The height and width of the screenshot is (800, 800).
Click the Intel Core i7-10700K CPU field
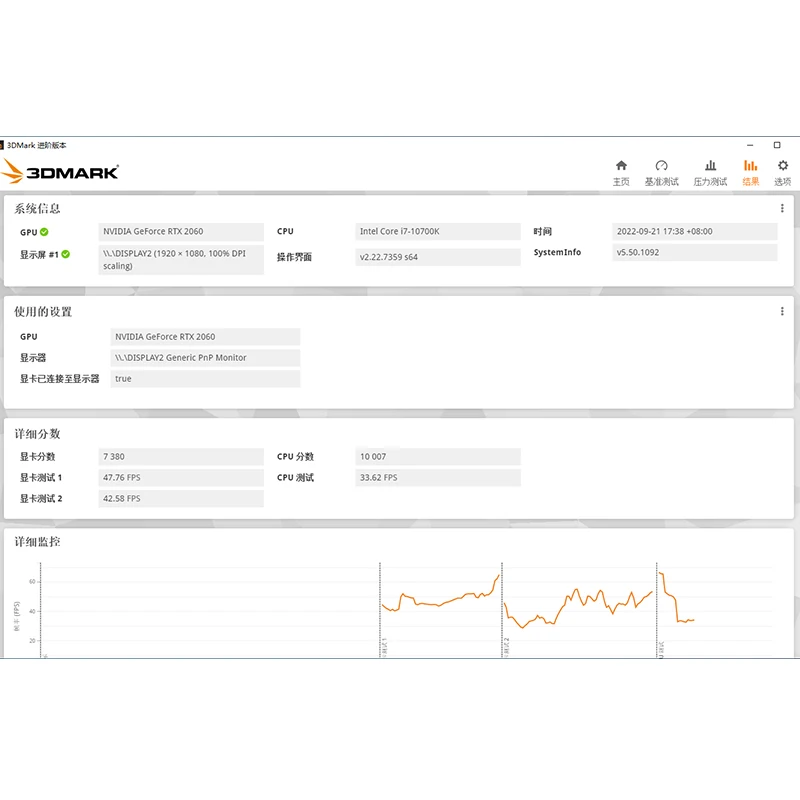(438, 232)
